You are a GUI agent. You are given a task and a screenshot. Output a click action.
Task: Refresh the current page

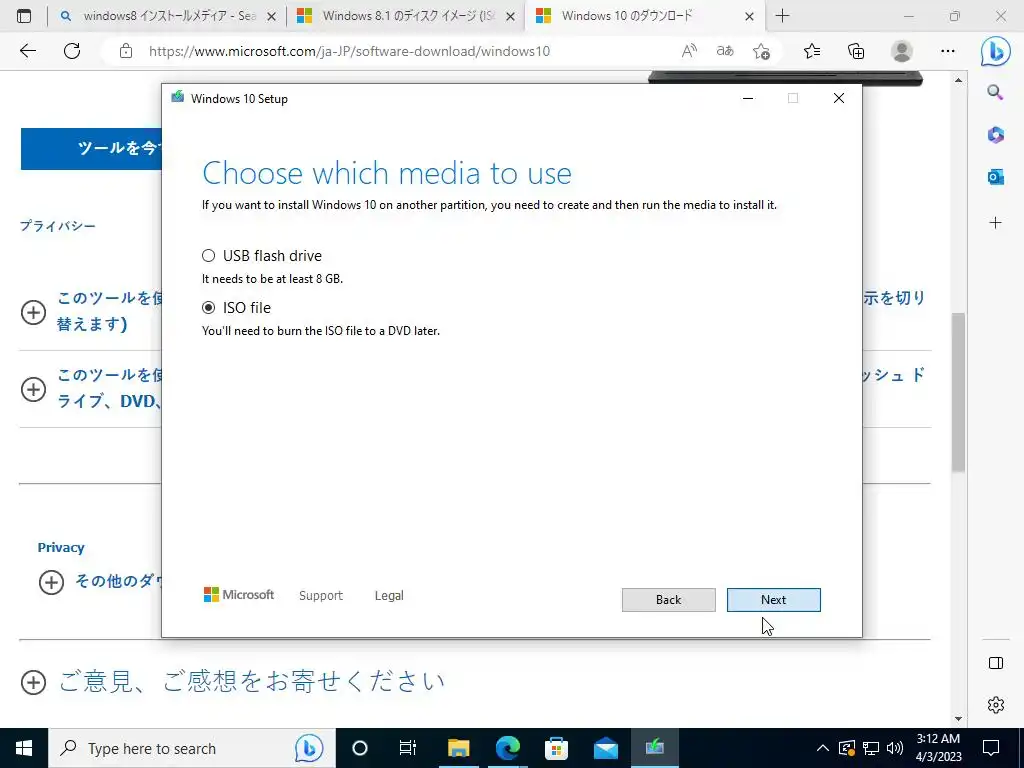[72, 51]
